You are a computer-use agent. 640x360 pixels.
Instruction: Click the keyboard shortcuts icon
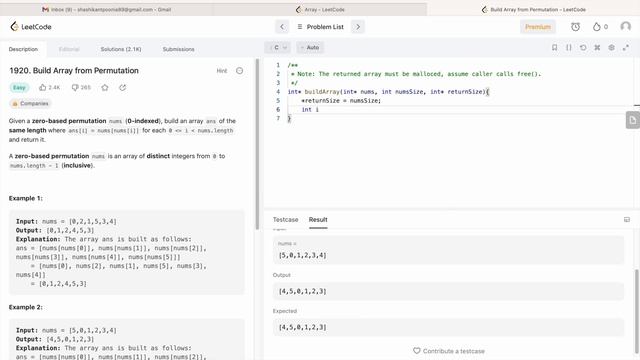597,48
